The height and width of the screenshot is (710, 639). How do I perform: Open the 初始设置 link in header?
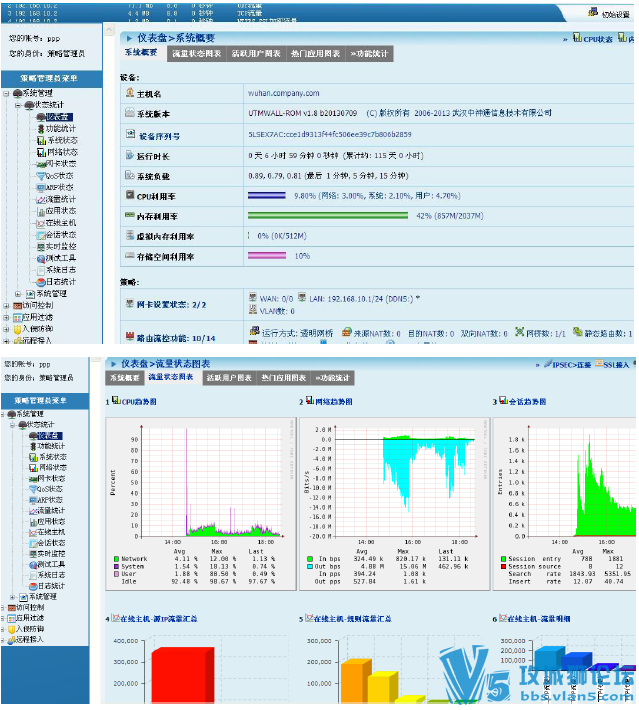(x=615, y=14)
